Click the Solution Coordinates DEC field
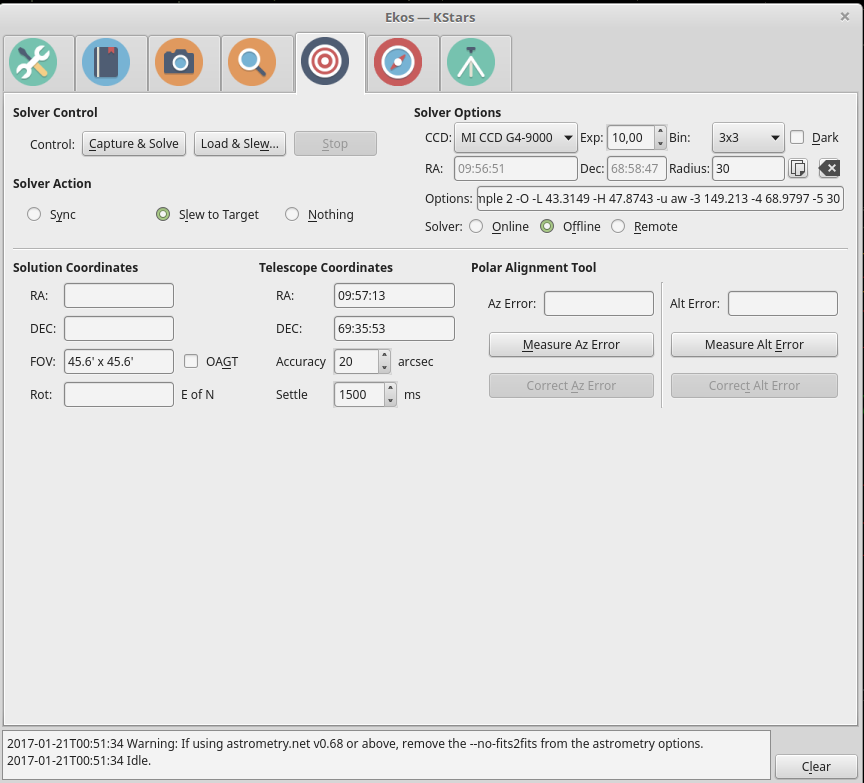 coord(119,328)
